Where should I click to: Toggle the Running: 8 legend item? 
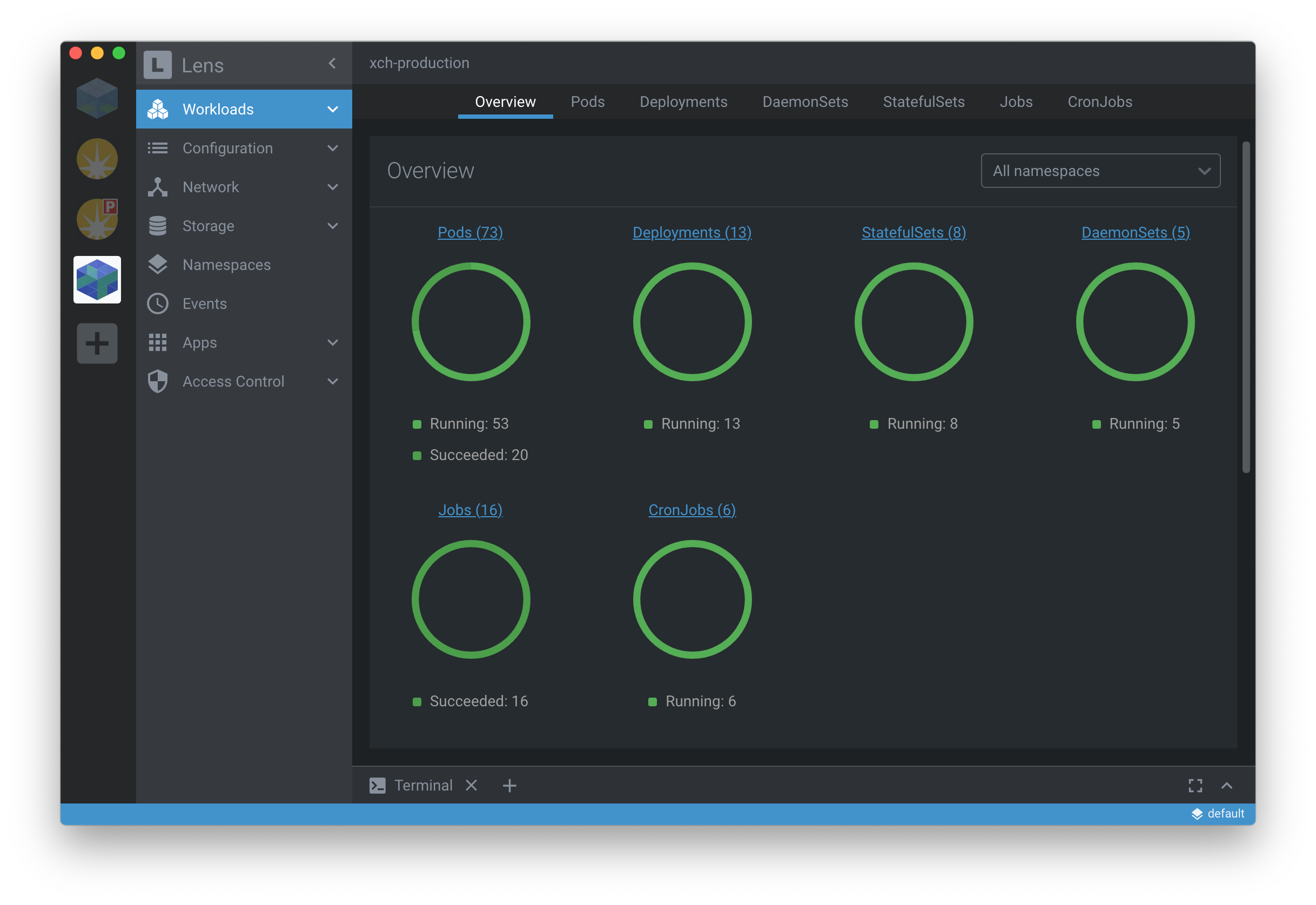914,423
